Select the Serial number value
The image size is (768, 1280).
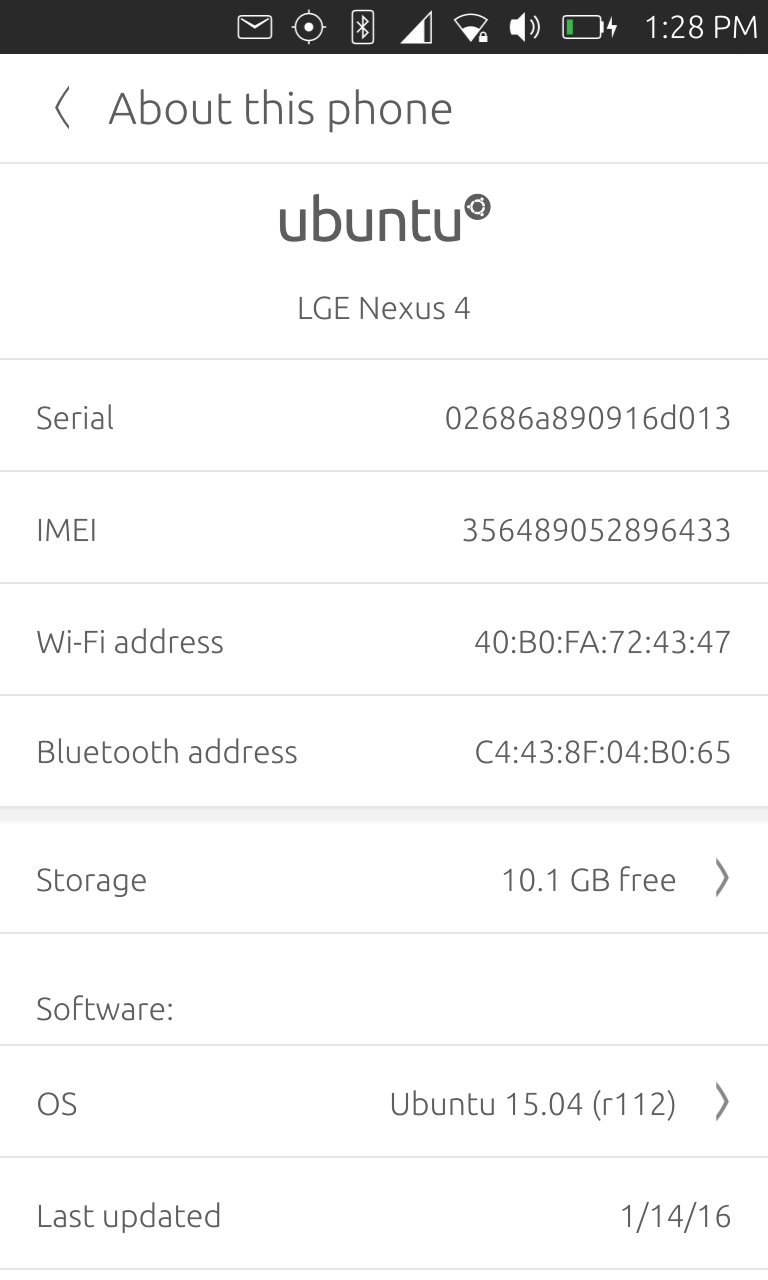[587, 417]
